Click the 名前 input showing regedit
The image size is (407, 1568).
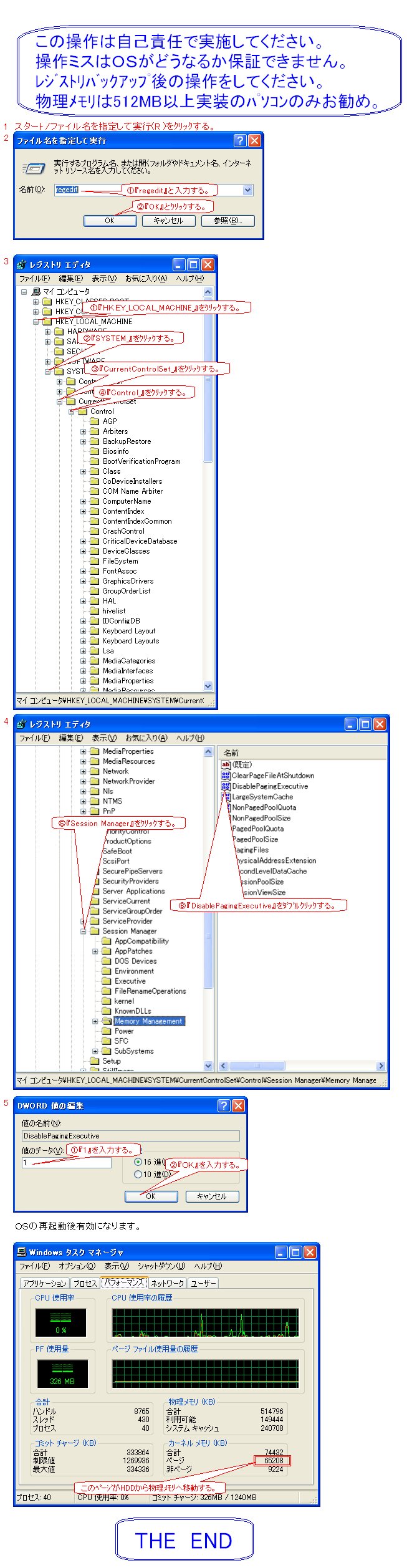click(x=154, y=190)
